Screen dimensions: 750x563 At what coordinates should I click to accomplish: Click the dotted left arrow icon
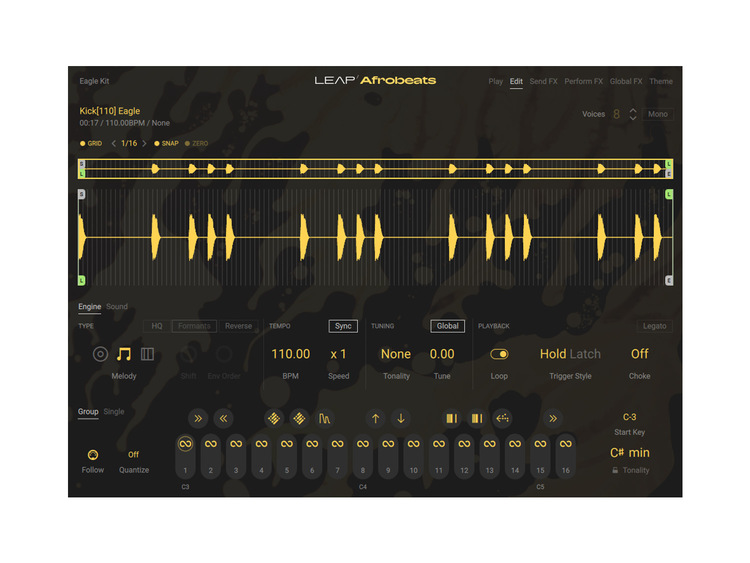point(502,419)
